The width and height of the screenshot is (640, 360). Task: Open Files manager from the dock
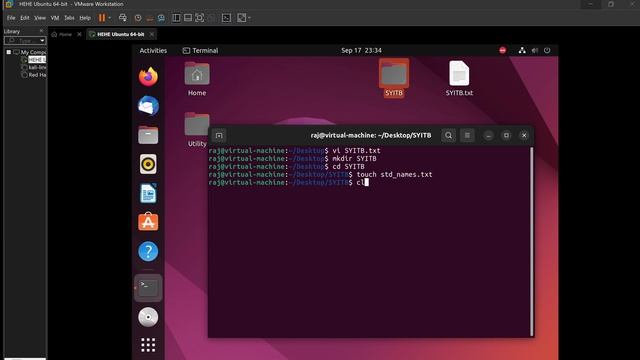tap(148, 135)
